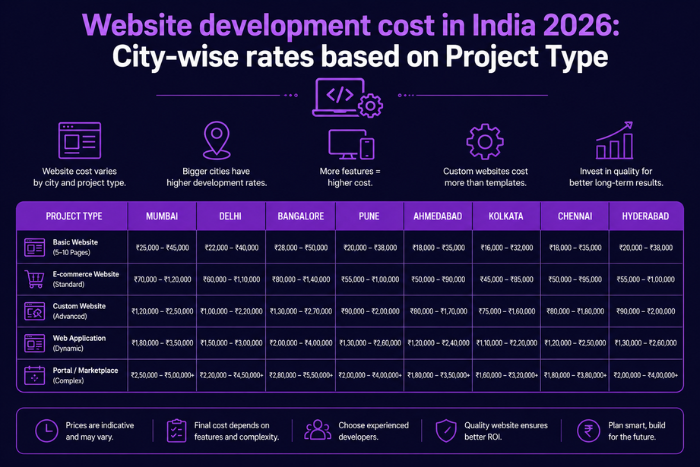Click the people group icon

coord(317,430)
